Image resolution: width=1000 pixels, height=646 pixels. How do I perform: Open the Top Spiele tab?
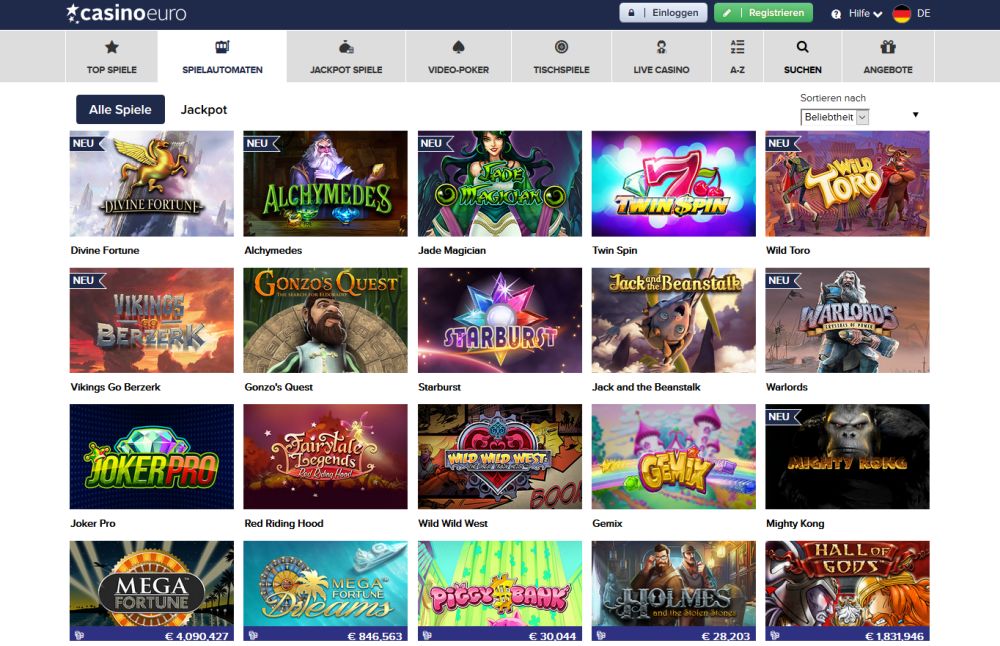(x=112, y=56)
